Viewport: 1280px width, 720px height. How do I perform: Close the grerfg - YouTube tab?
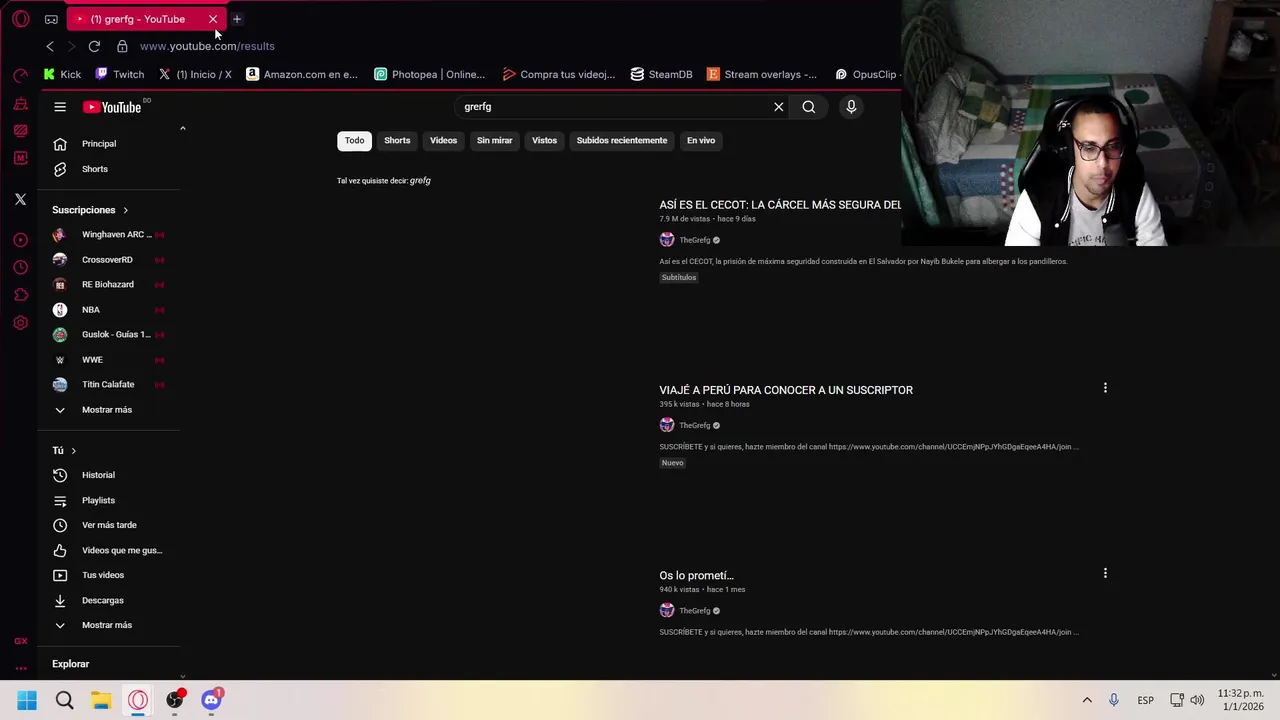pos(213,19)
